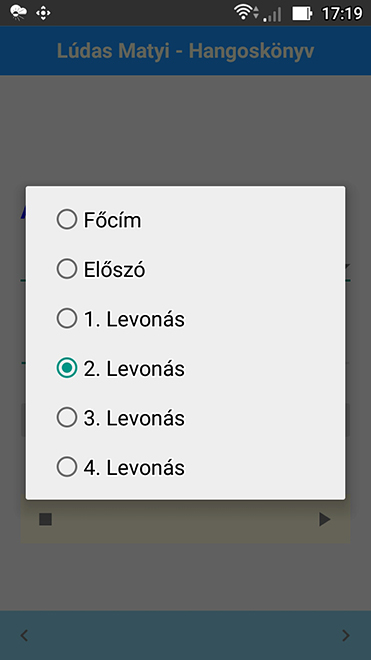The height and width of the screenshot is (660, 371).
Task: Tap the weather cloud notification icon
Action: point(18,13)
